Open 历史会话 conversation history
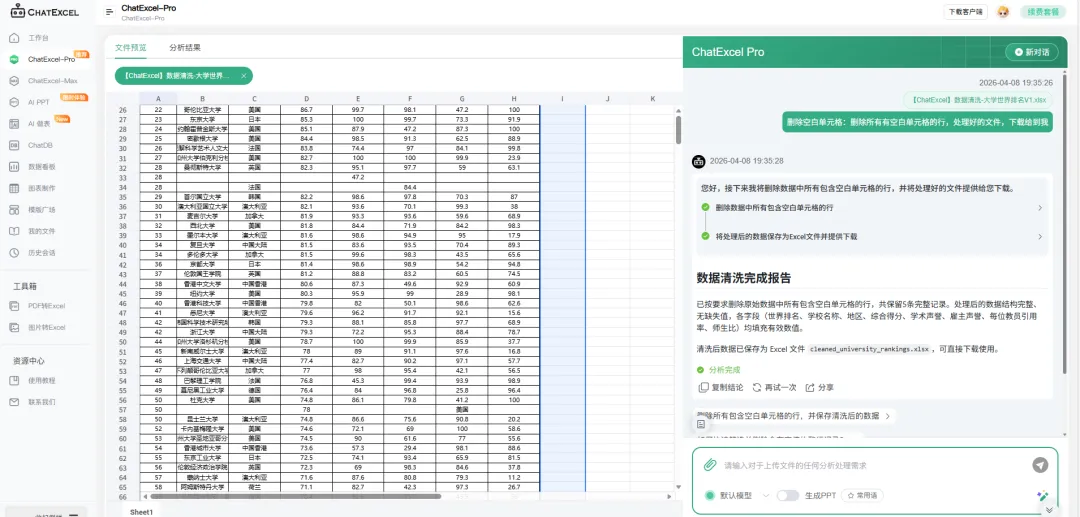The height and width of the screenshot is (517, 1080). [x=41, y=253]
